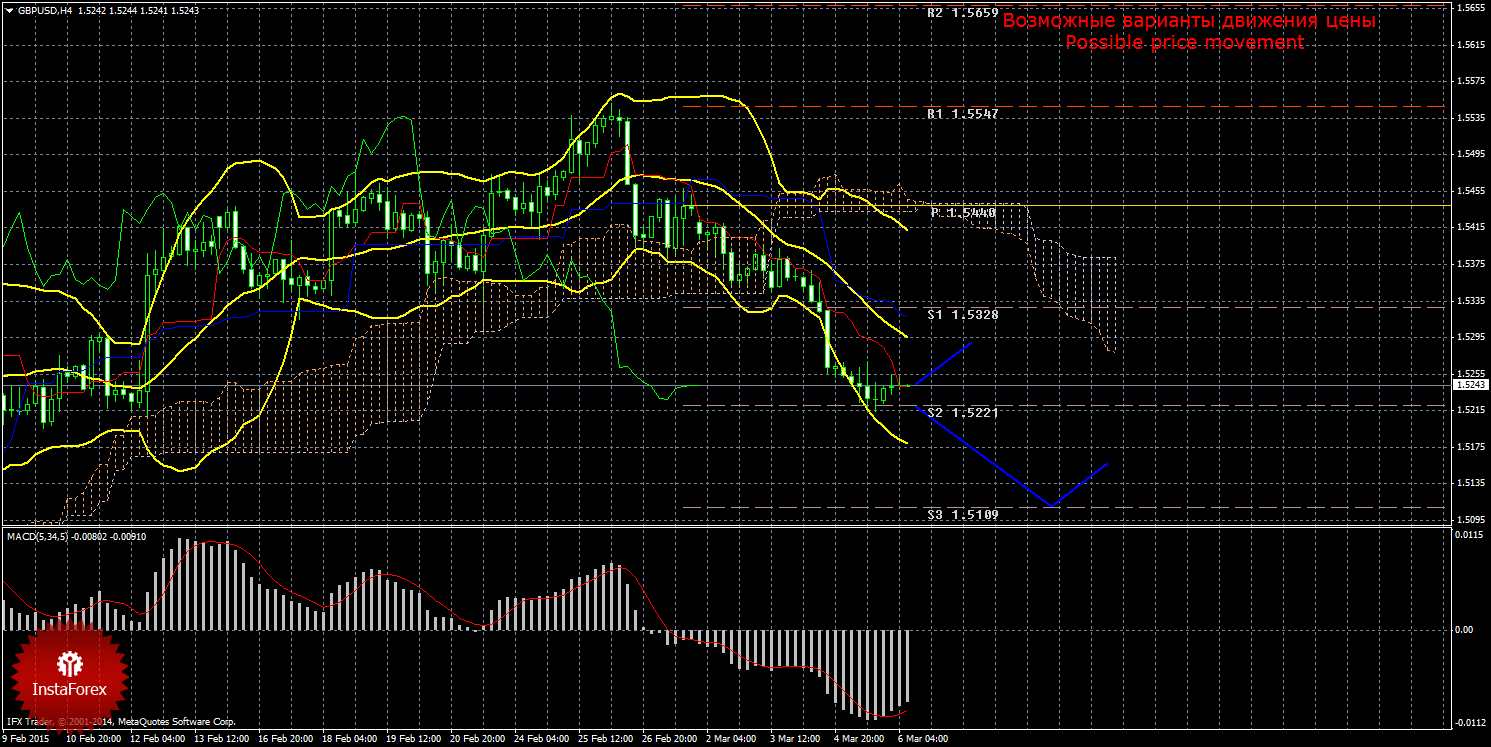
Task: Select the S3 1.5109 support label
Action: tap(962, 514)
